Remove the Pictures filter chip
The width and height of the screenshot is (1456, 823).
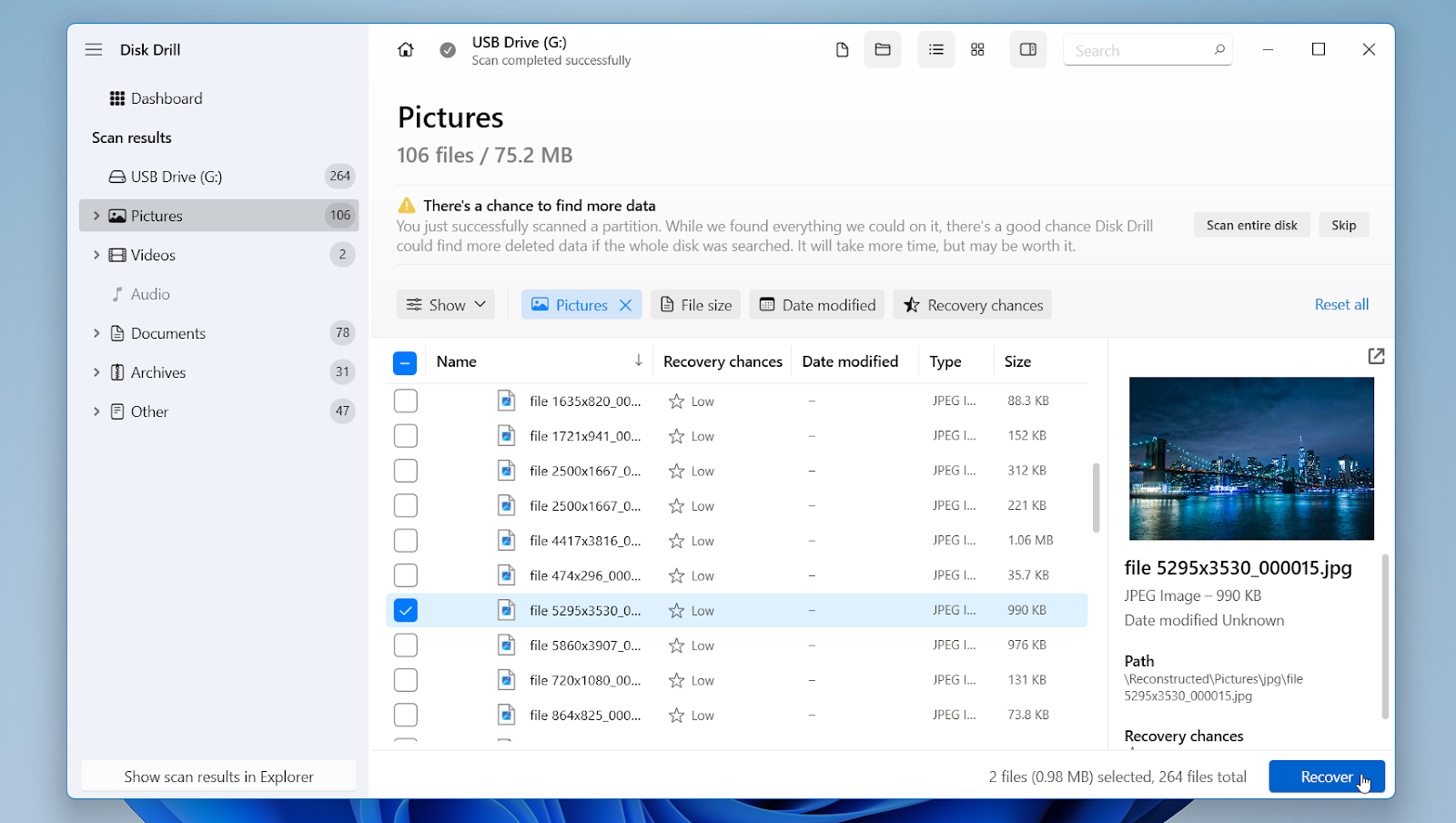pyautogui.click(x=626, y=305)
